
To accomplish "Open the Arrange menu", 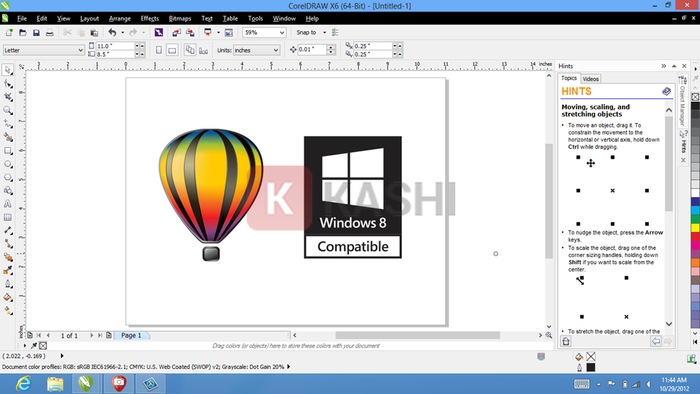I will pyautogui.click(x=120, y=19).
